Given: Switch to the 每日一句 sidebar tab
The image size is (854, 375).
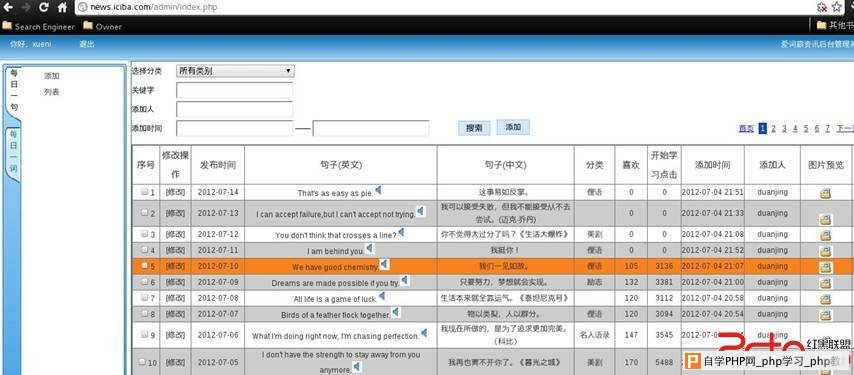Looking at the screenshot, I should point(14,90).
